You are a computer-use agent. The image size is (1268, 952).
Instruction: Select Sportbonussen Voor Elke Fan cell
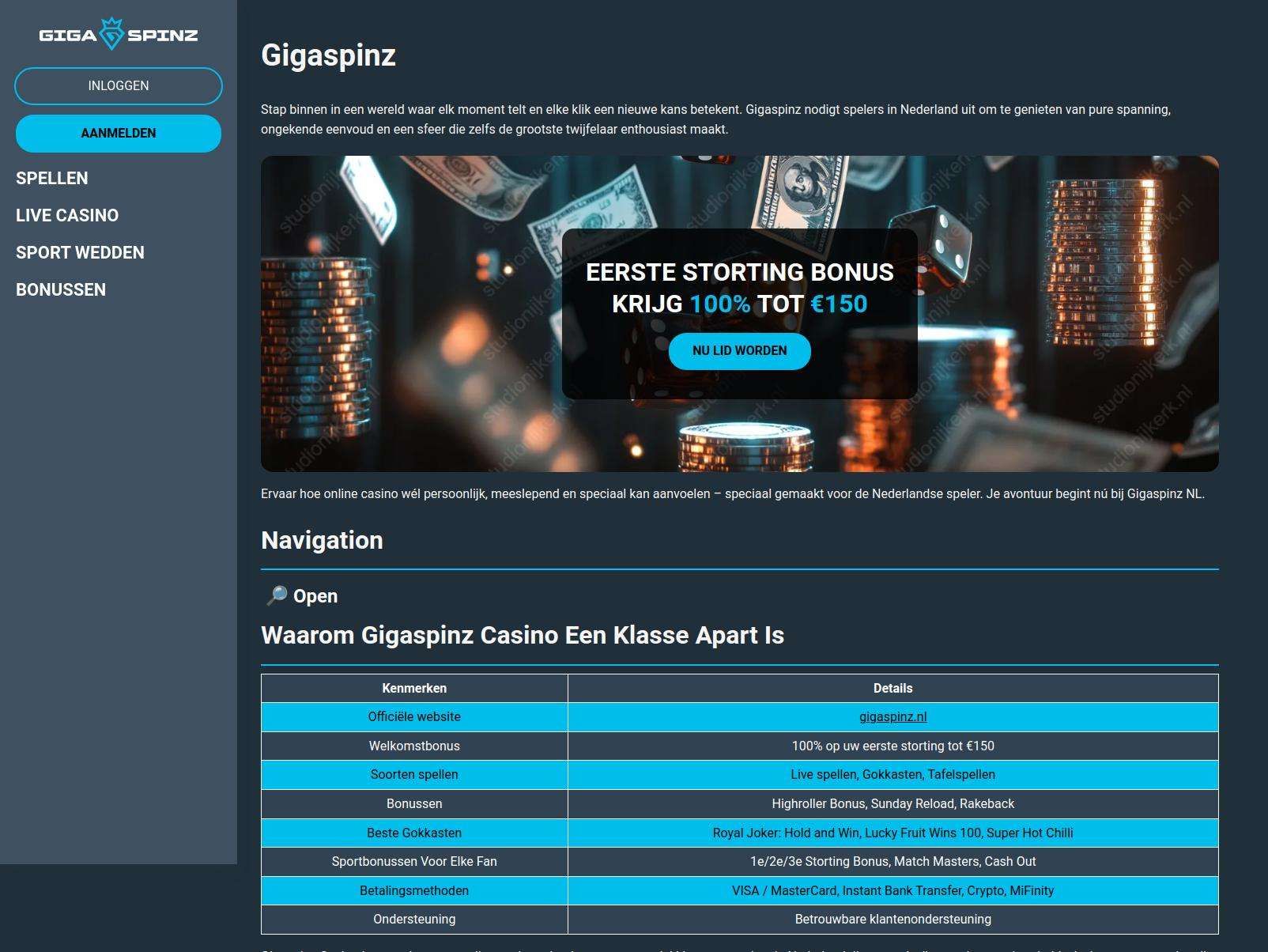[414, 861]
